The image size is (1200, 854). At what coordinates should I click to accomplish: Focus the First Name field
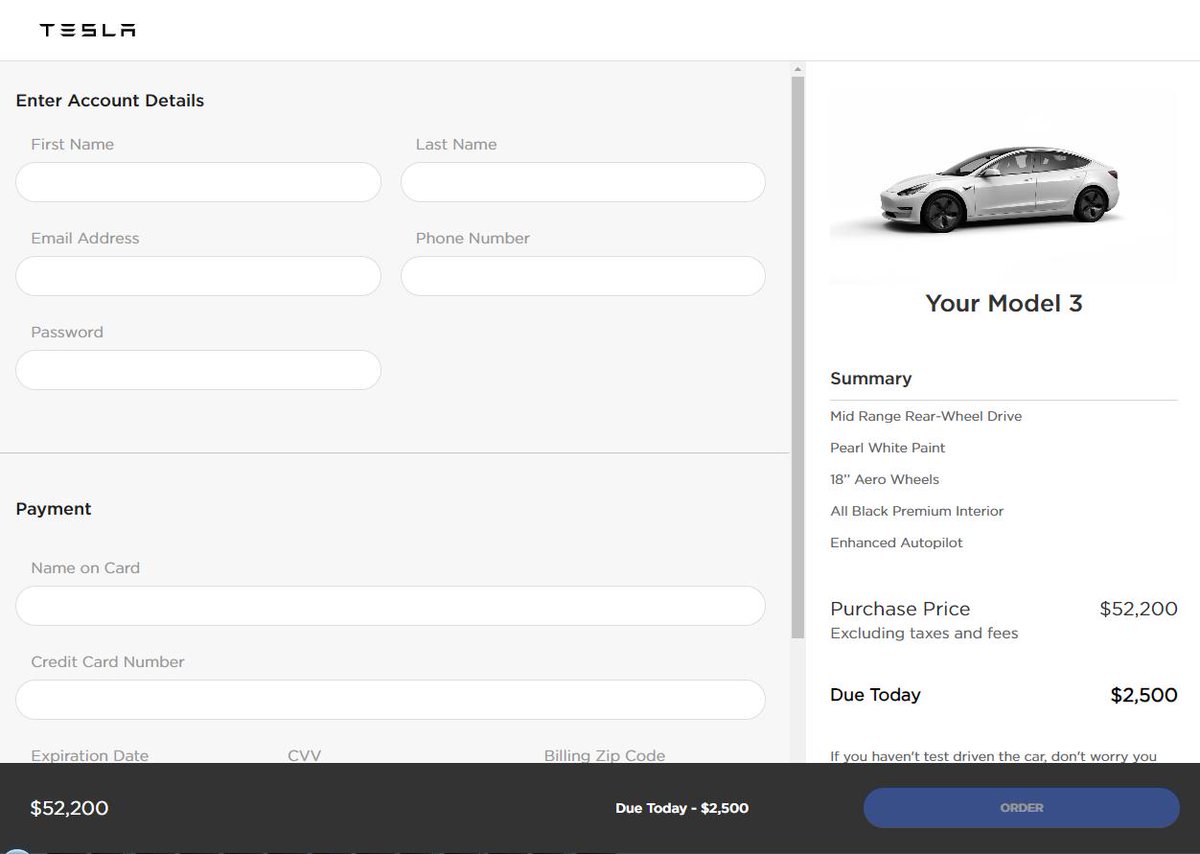pyautogui.click(x=198, y=182)
